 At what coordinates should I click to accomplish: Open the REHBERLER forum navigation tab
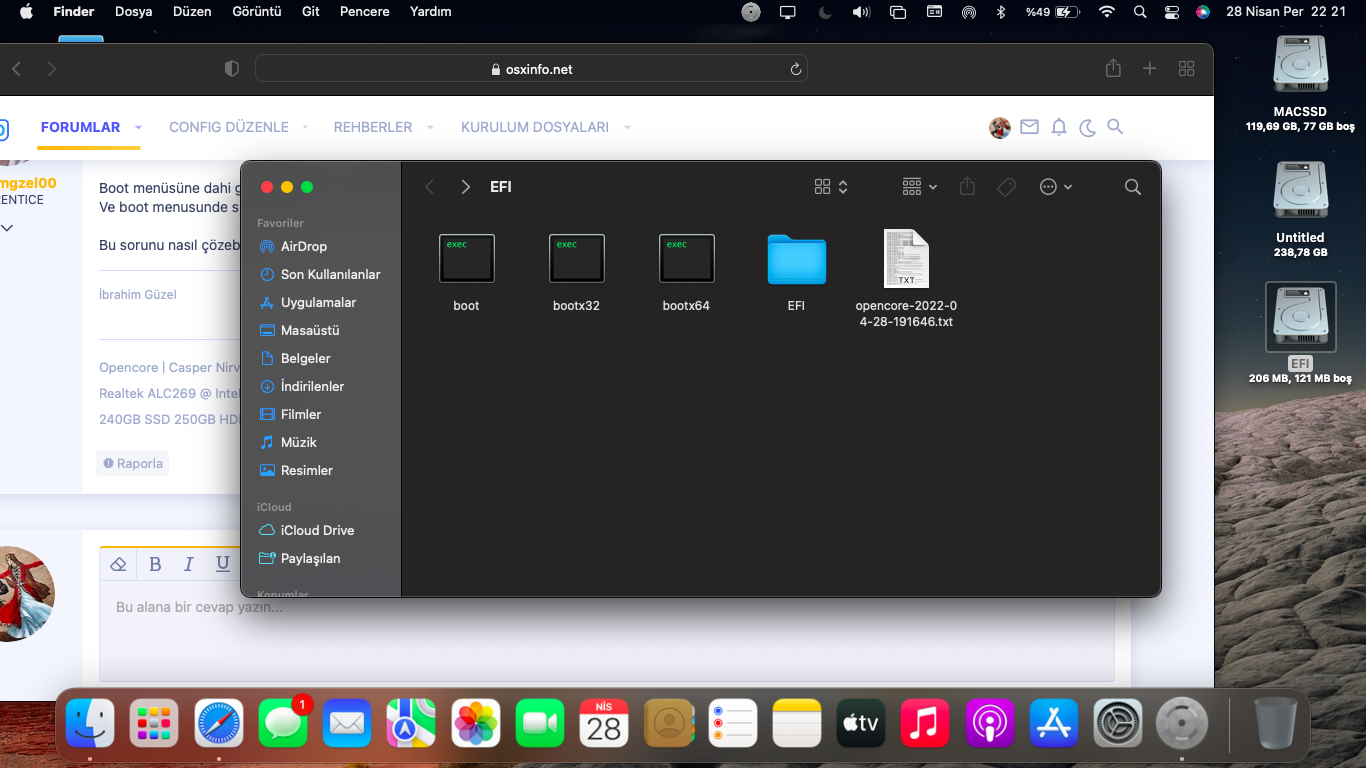click(x=373, y=127)
